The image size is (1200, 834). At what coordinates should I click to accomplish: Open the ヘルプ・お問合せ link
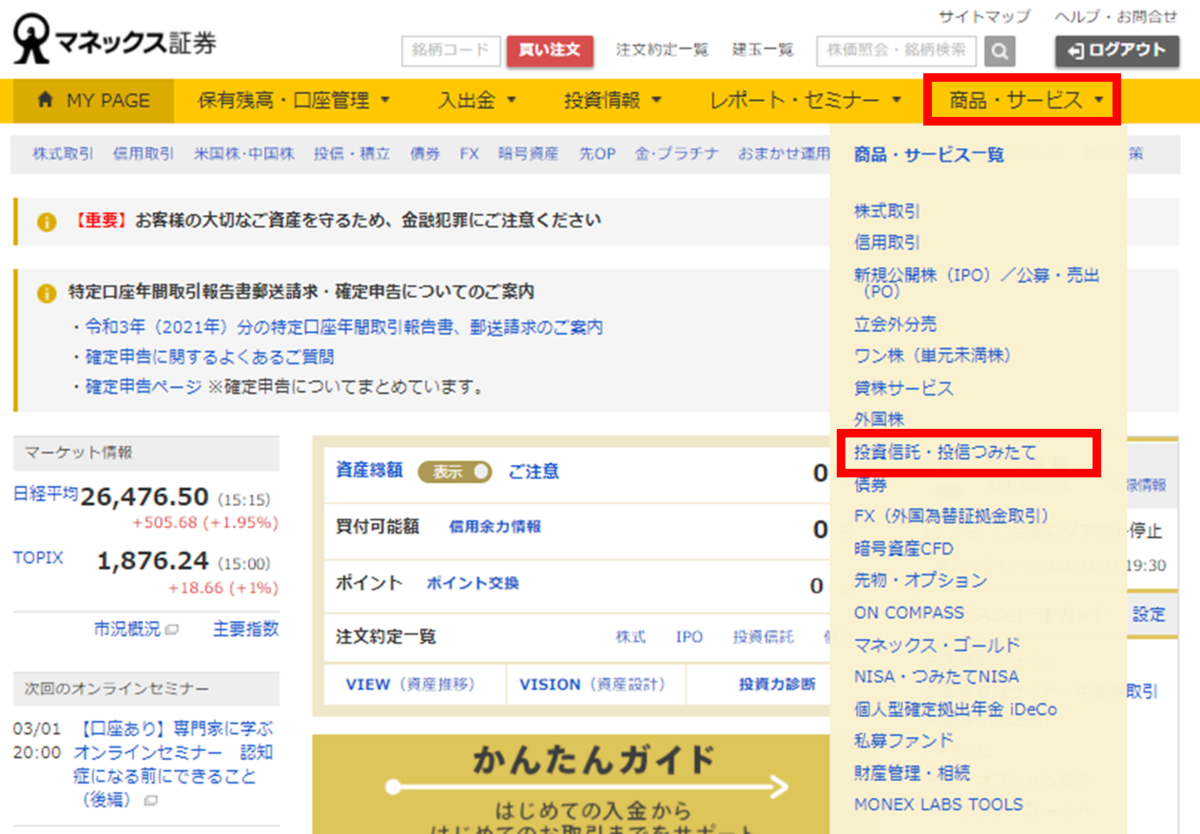point(1116,16)
